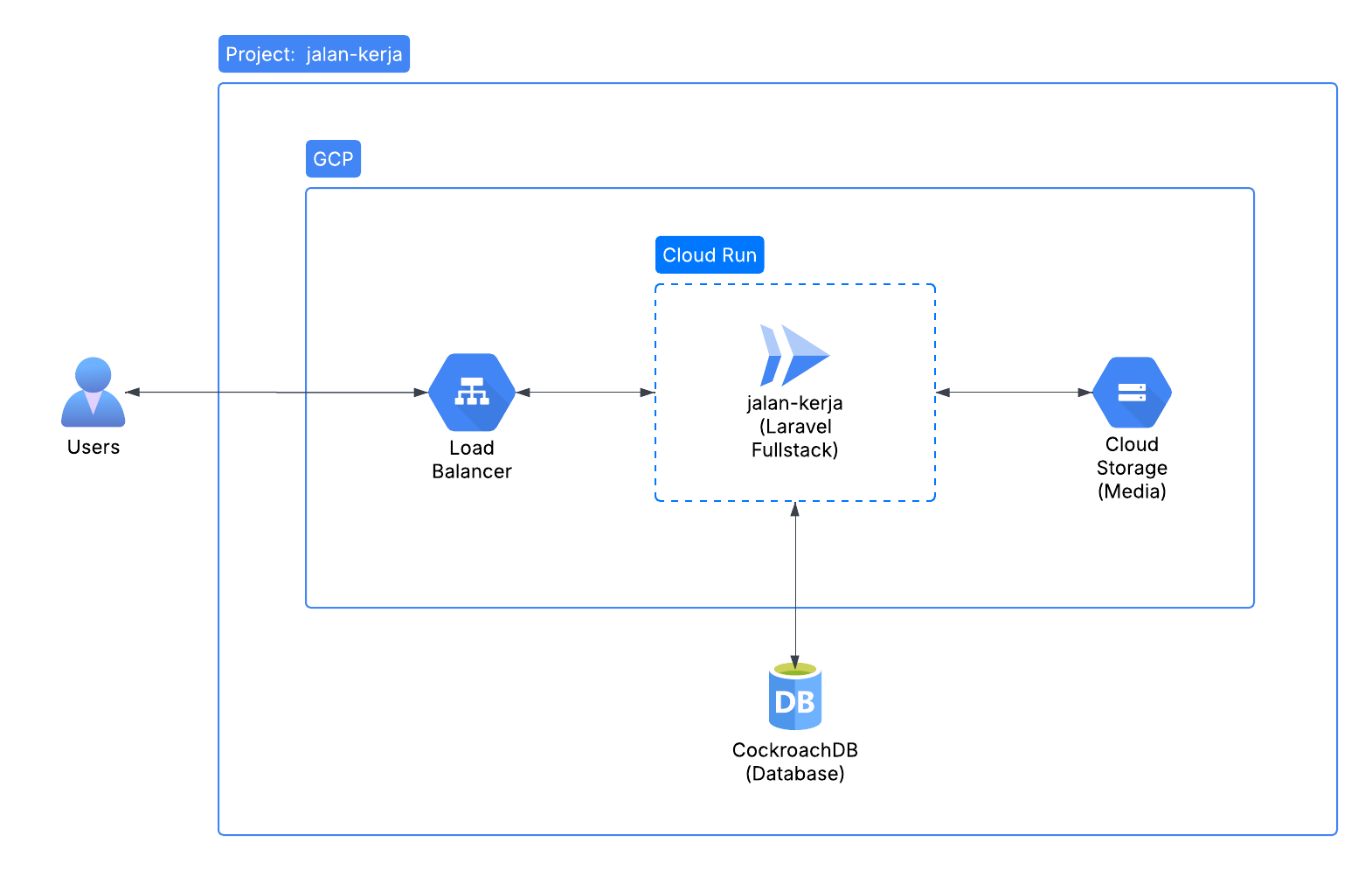Click the Load Balancer hexagon icon
The width and height of the screenshot is (1372, 870).
tap(472, 393)
